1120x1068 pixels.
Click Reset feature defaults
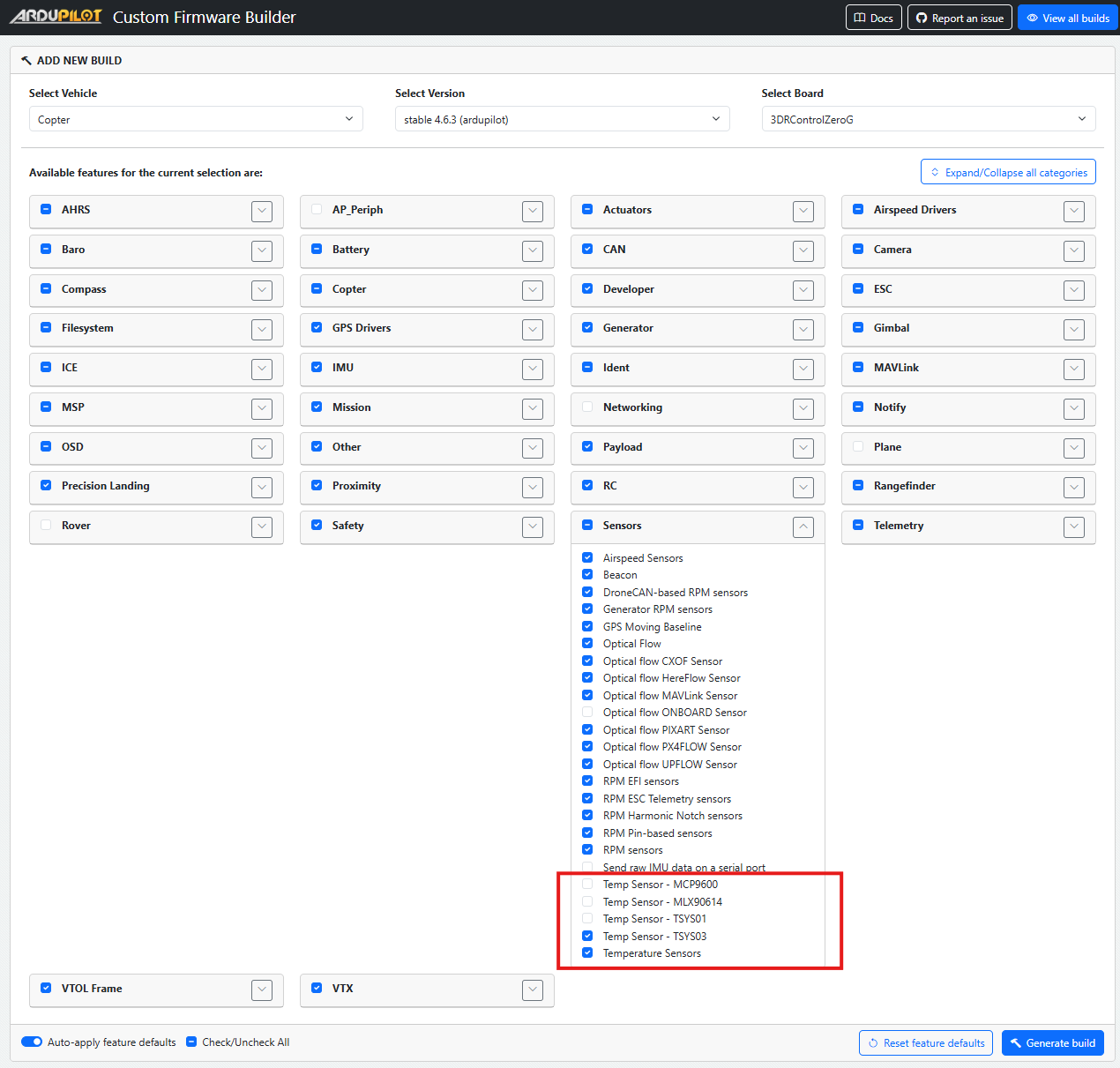click(925, 1042)
